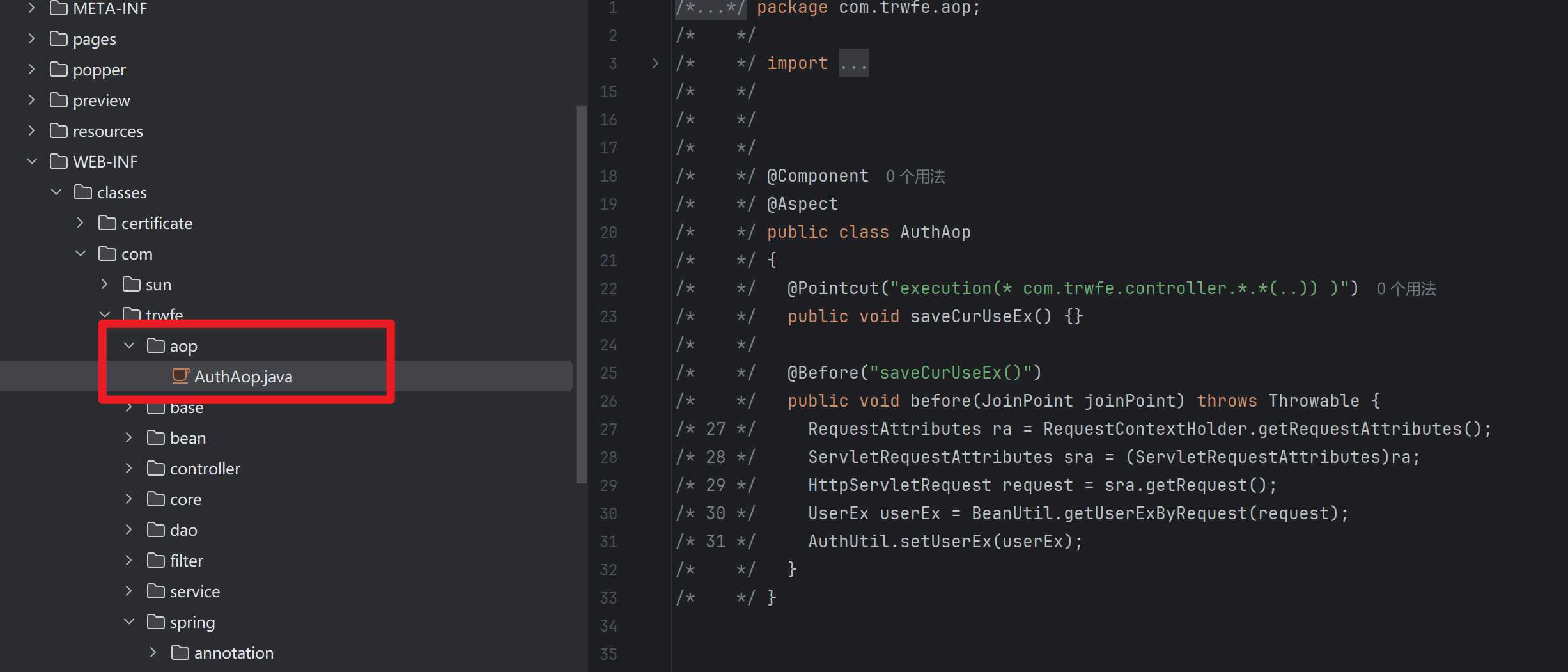Click the preview folder icon
Viewport: 1568px width, 672px height.
pyautogui.click(x=59, y=100)
